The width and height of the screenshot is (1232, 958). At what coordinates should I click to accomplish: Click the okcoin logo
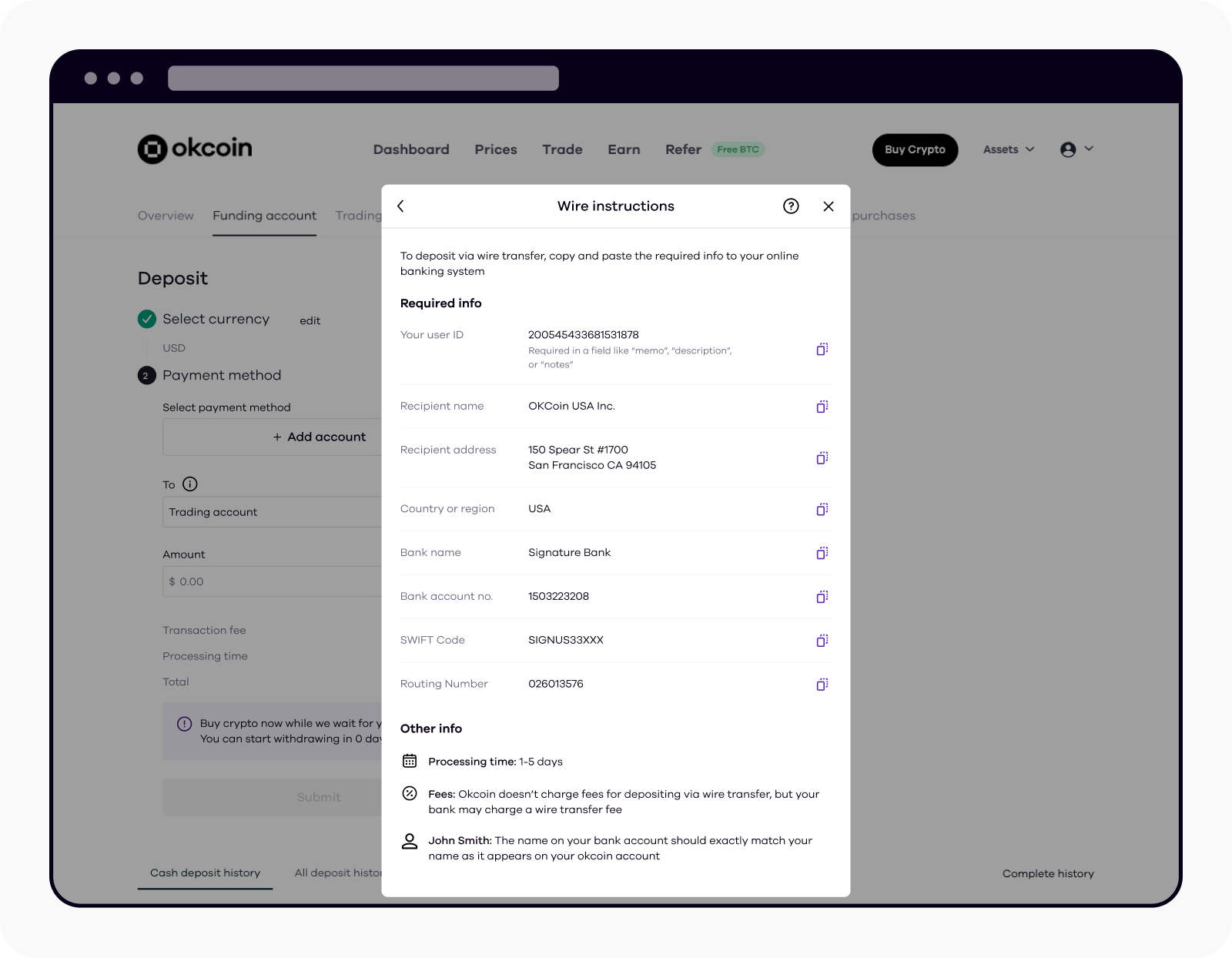(195, 149)
